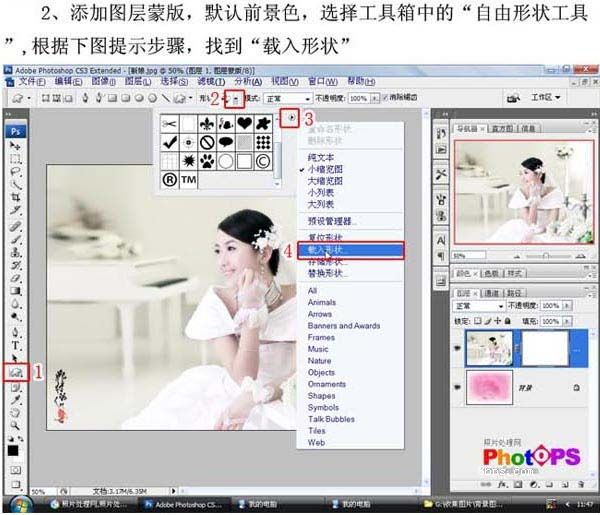This screenshot has height=515, width=600.
Task: Open the 不透明度 opacity arrow in options bar
Action: pos(375,98)
